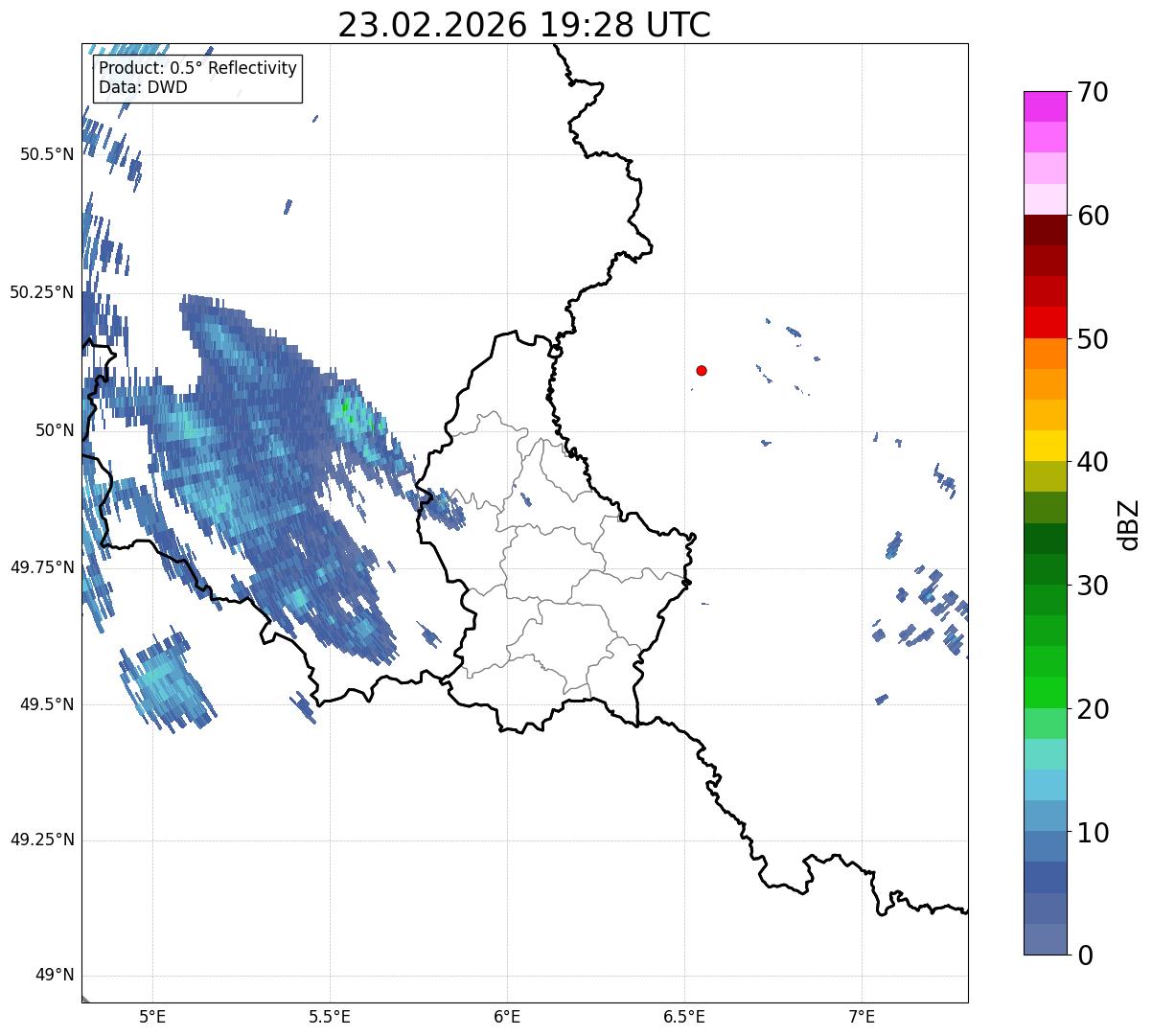Click the 50.25°N latitude label

pyautogui.click(x=41, y=292)
